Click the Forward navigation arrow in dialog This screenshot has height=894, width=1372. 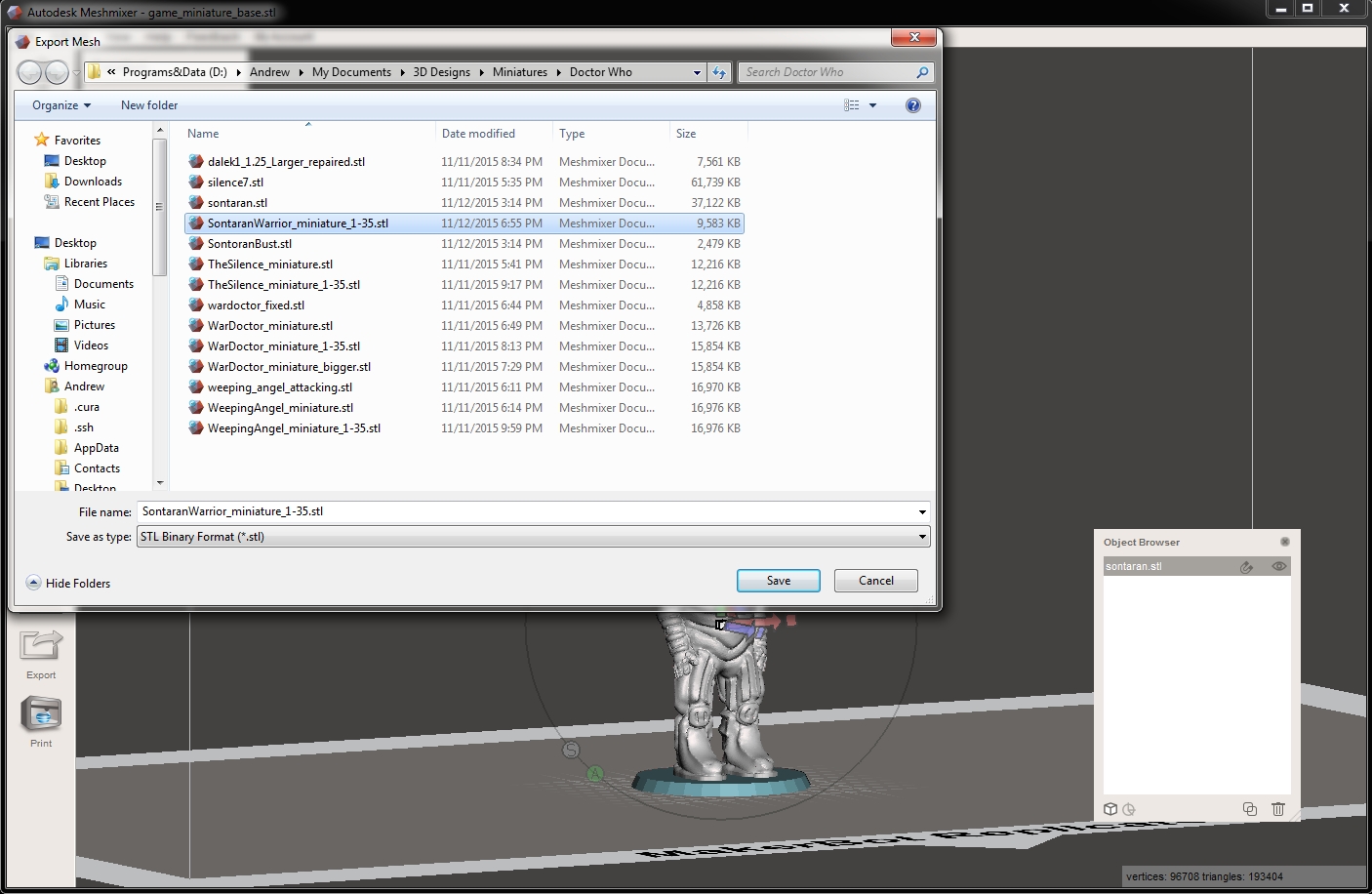57,72
